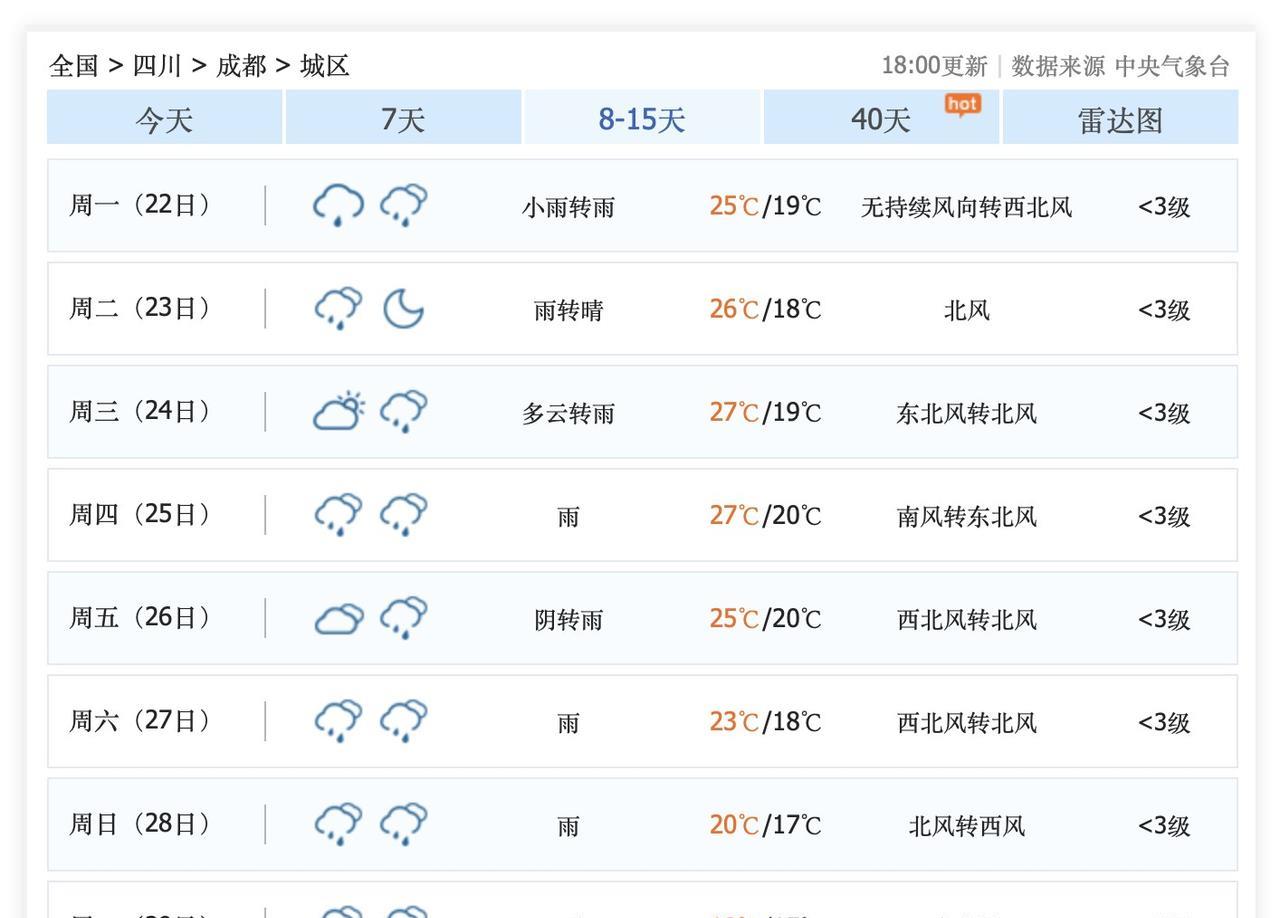Switch to the 雷达图 tab
Viewport: 1280px width, 918px height.
(1120, 119)
